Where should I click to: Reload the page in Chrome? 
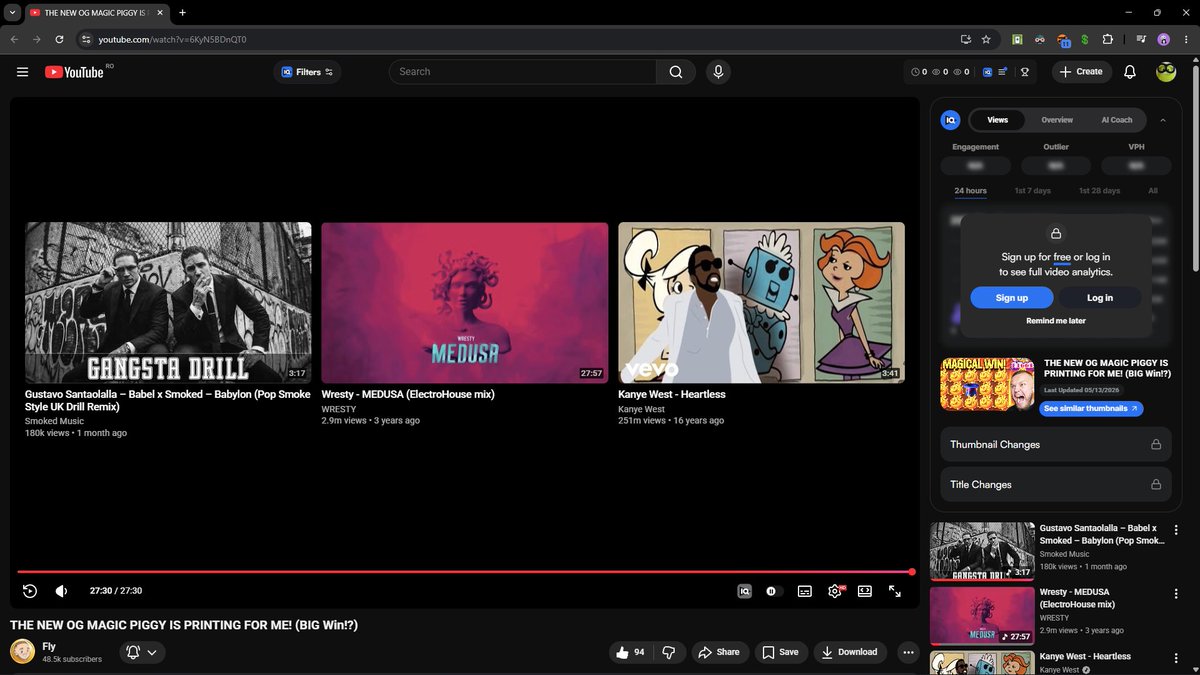click(59, 39)
